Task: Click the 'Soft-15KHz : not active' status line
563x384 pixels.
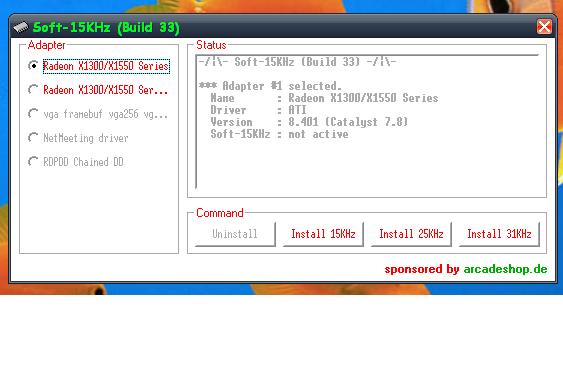Action: click(279, 134)
